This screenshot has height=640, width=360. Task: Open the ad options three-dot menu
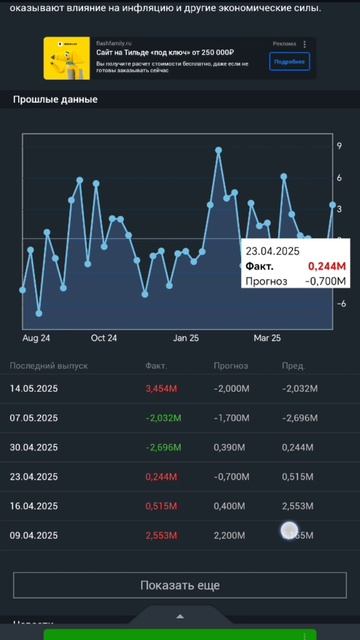pos(304,44)
